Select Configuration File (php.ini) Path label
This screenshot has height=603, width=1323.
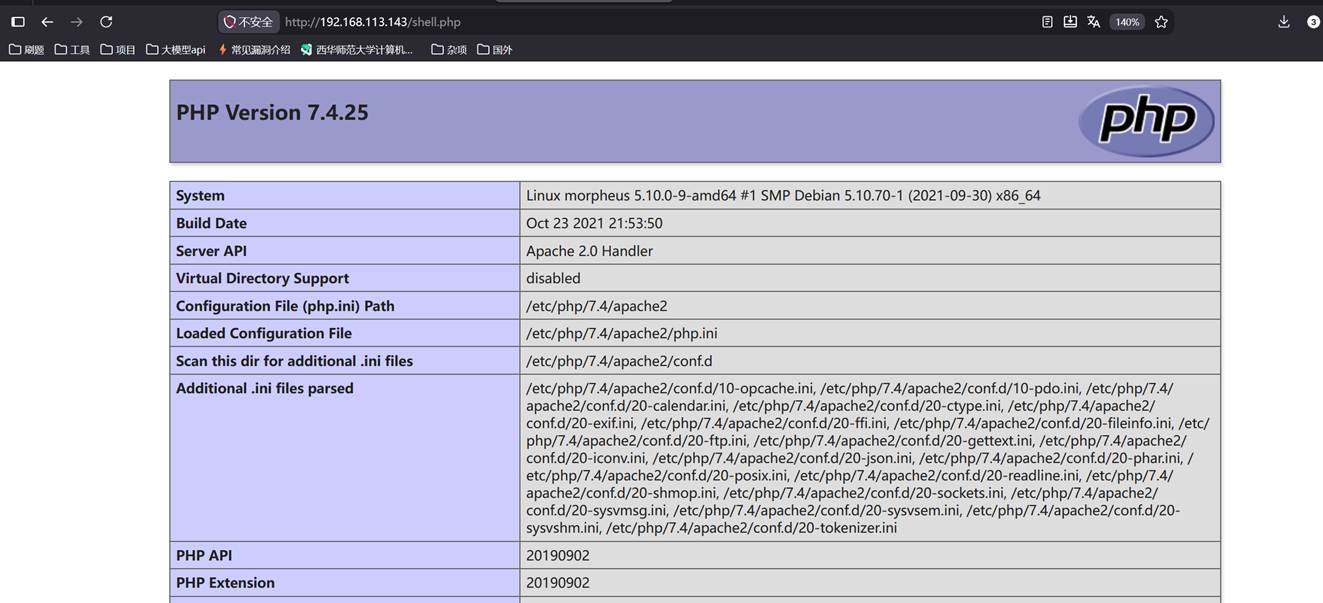[x=285, y=306]
